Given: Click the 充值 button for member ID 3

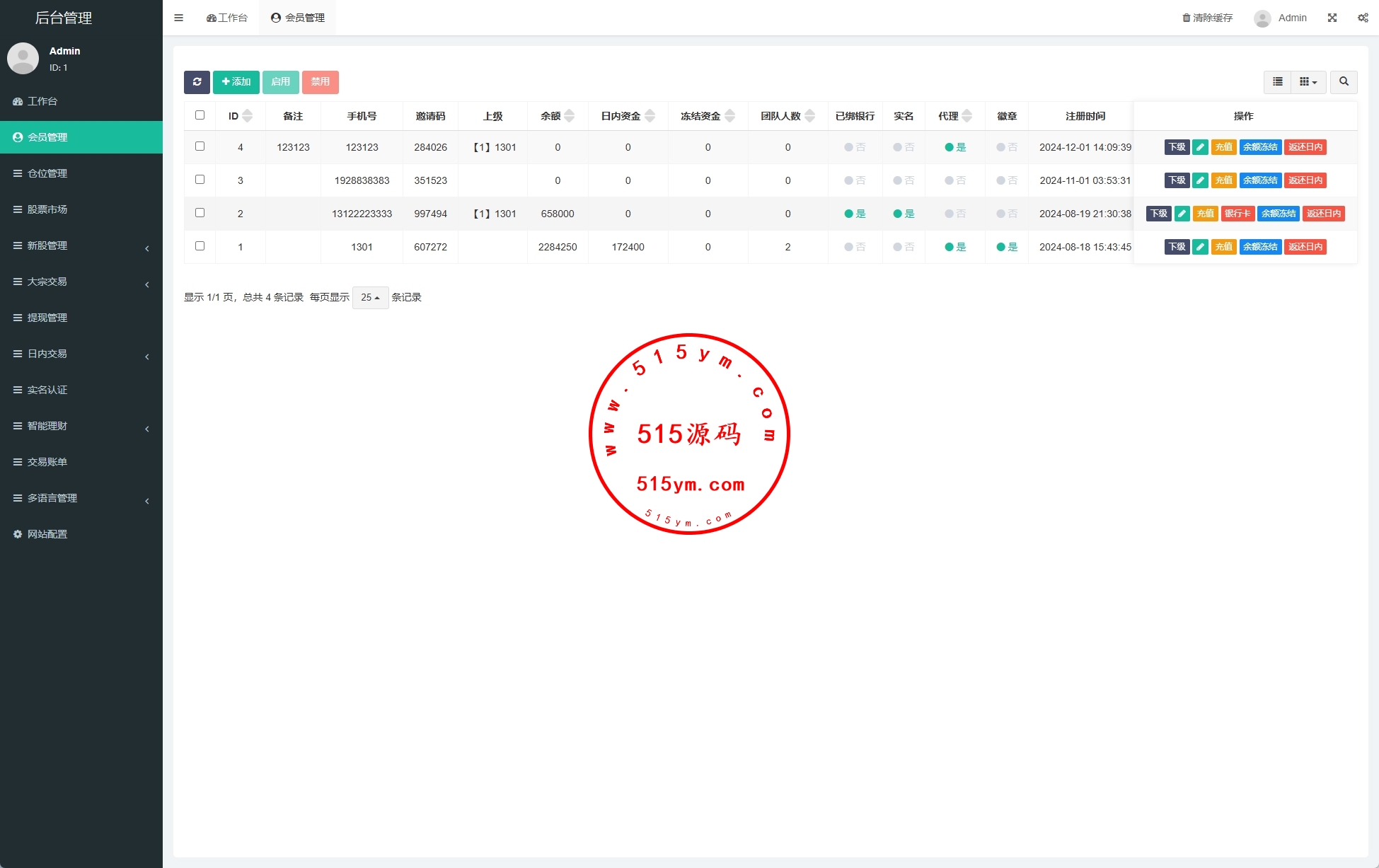Looking at the screenshot, I should [x=1223, y=180].
